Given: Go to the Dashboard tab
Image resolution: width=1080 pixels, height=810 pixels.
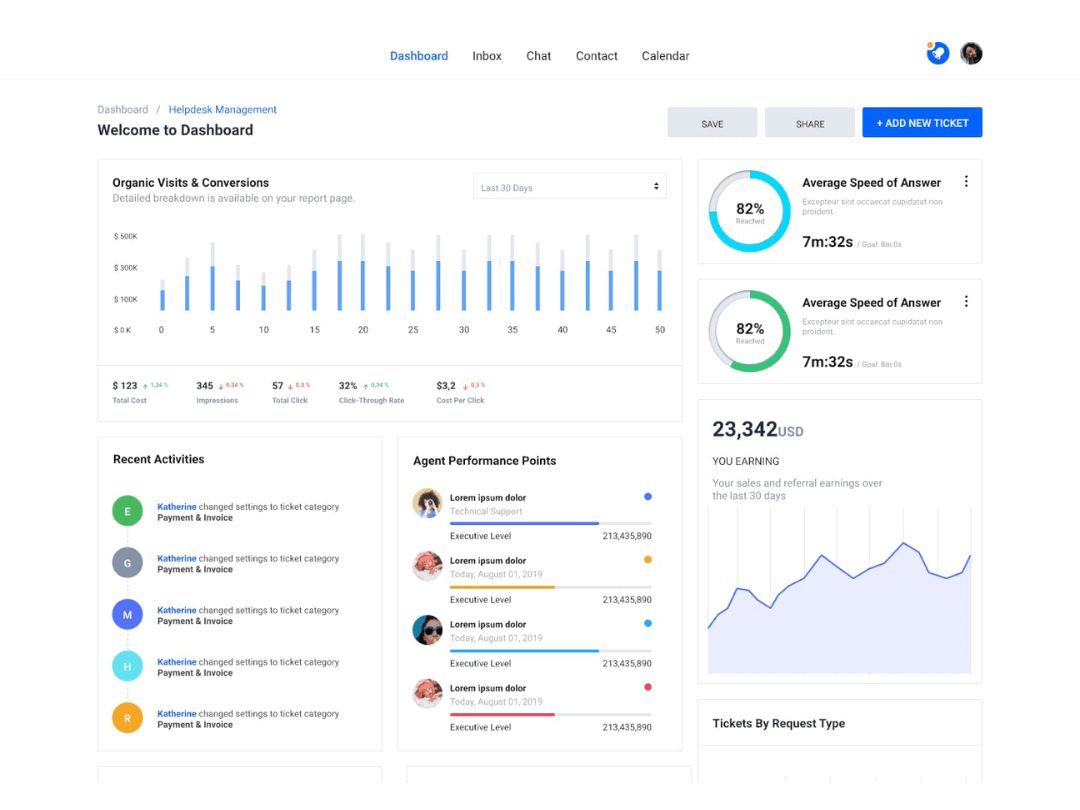Looking at the screenshot, I should coord(419,56).
